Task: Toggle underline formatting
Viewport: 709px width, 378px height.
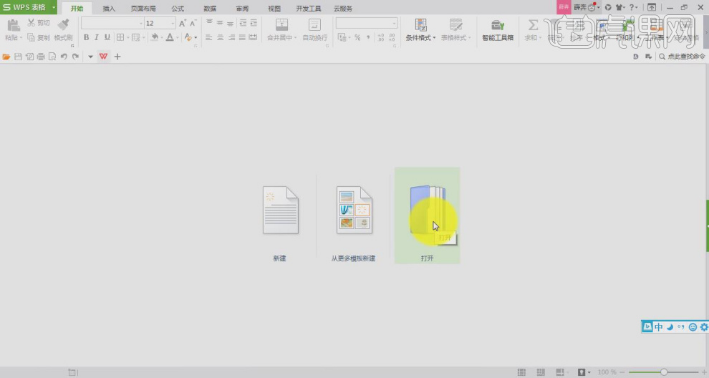Action: (107, 37)
